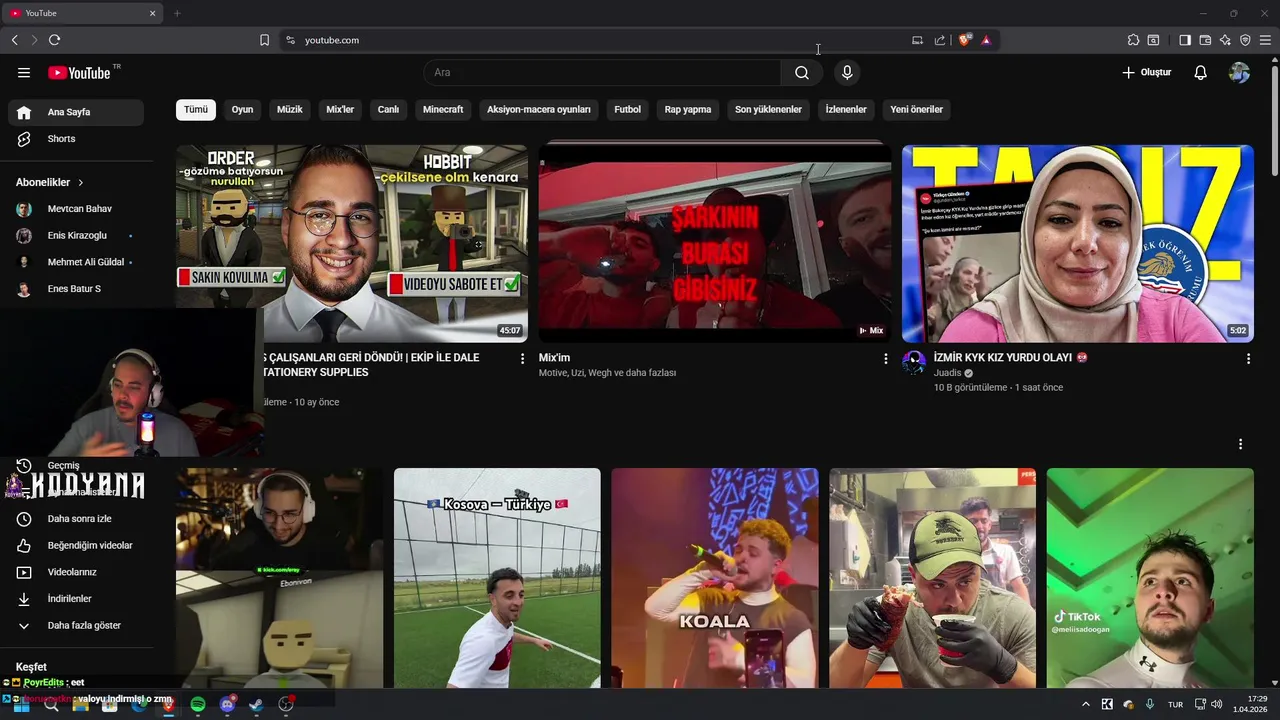Open the Mehmet Ali Güldal subscription channel
The width and height of the screenshot is (1280, 720).
[76, 262]
